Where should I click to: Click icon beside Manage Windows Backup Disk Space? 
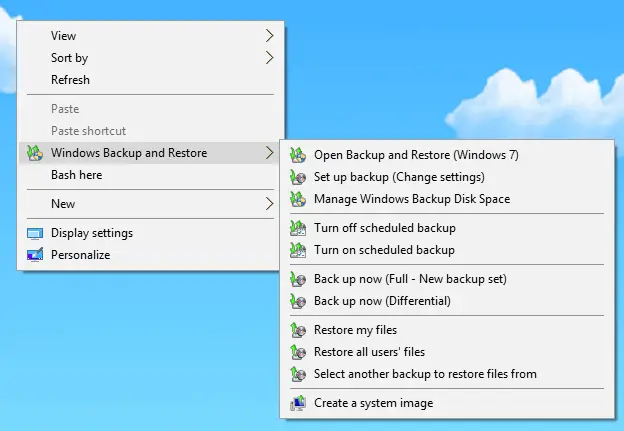298,199
